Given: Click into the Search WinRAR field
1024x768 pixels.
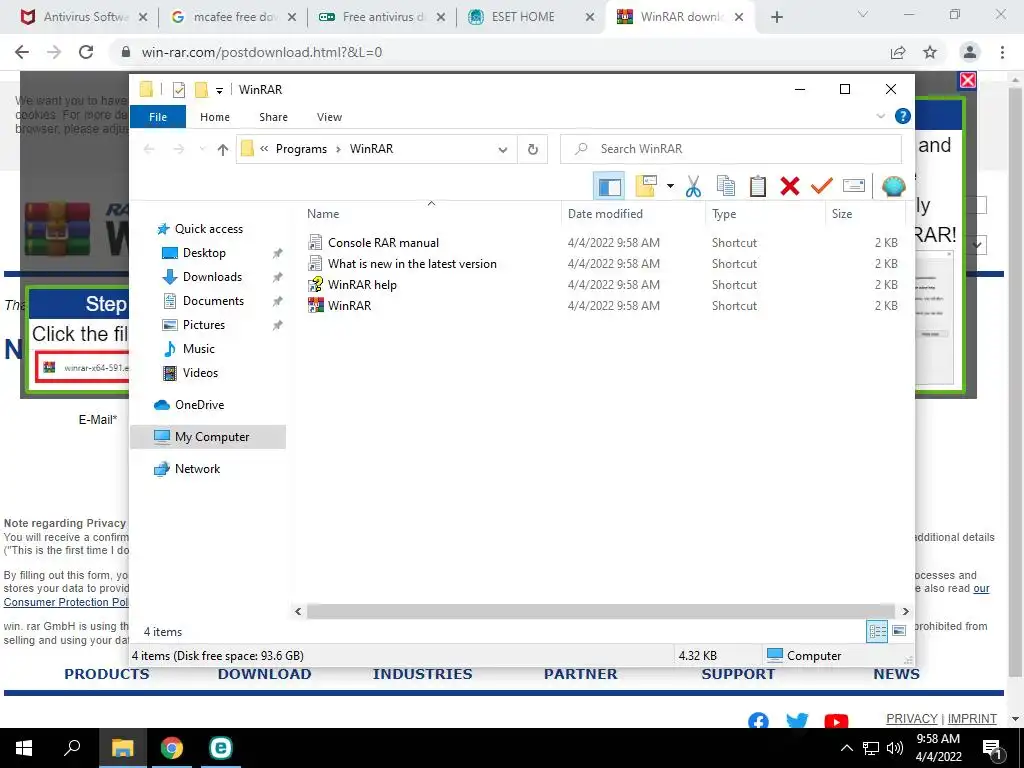Looking at the screenshot, I should pos(731,149).
